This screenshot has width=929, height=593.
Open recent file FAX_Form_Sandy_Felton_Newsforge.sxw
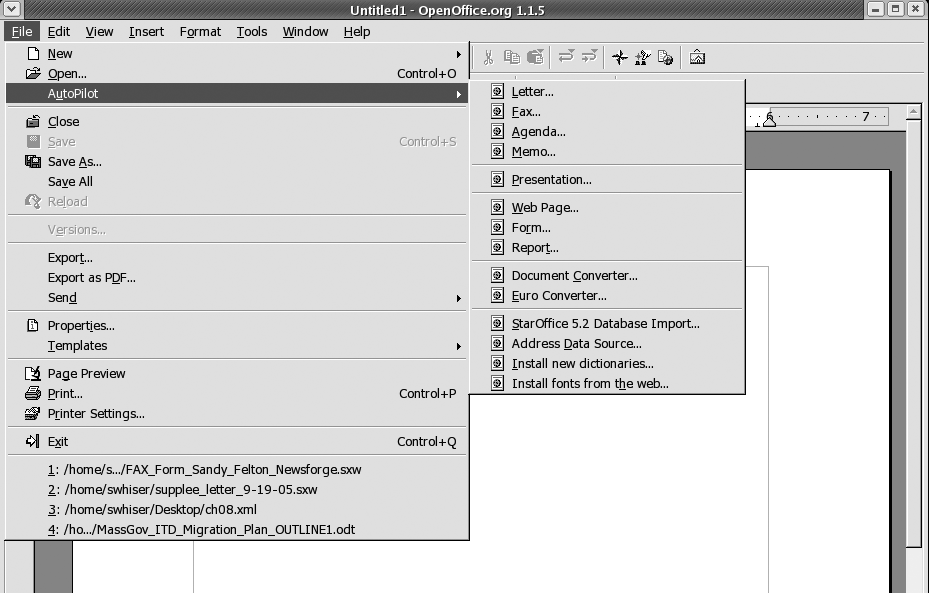237,470
